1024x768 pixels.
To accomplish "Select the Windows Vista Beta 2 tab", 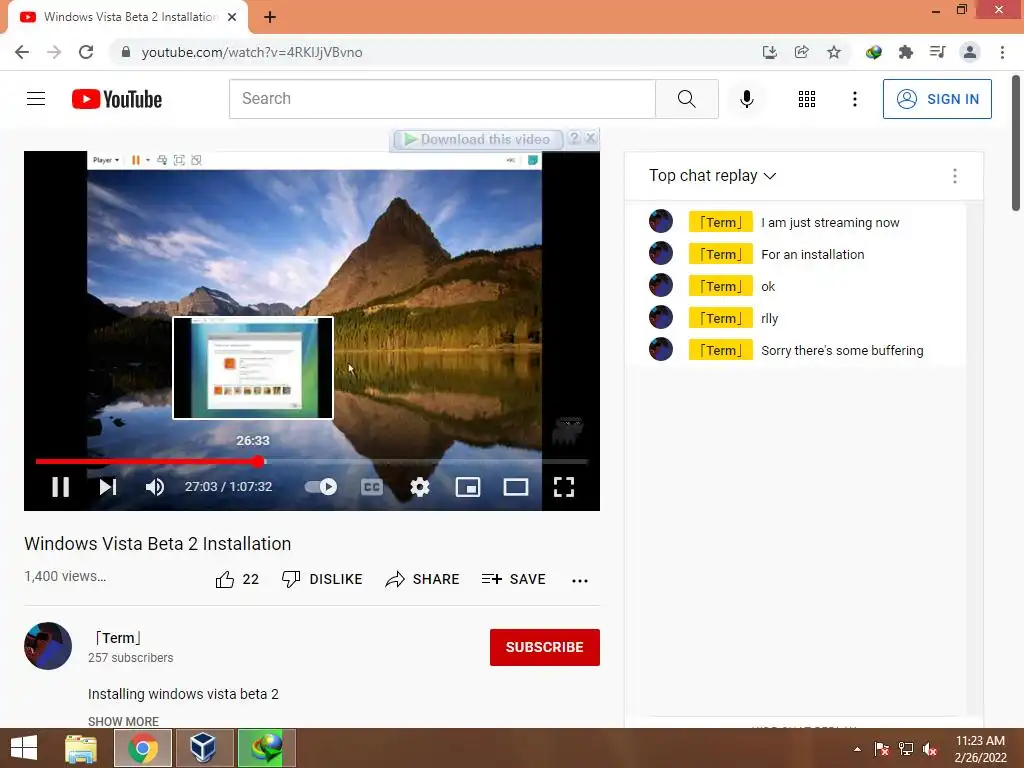I will [128, 17].
